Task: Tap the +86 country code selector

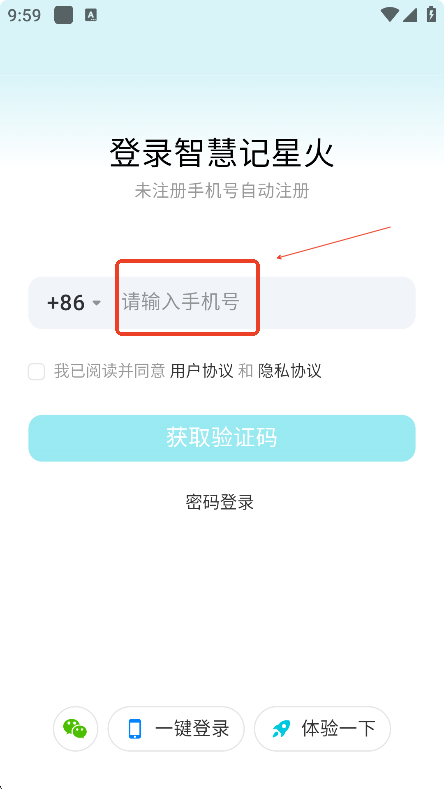Action: 74,303
